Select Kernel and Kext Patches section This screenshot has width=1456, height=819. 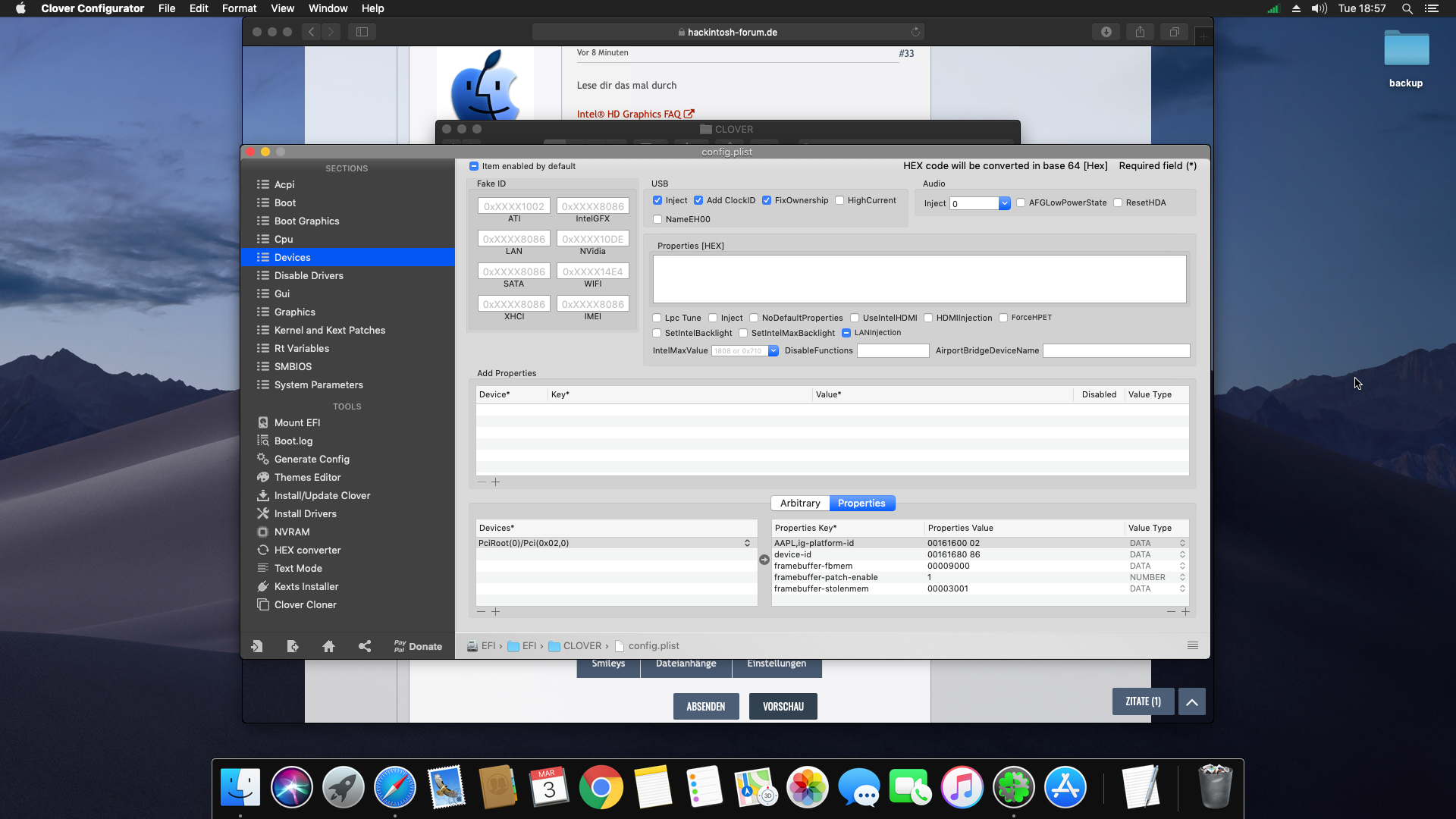coord(348,330)
